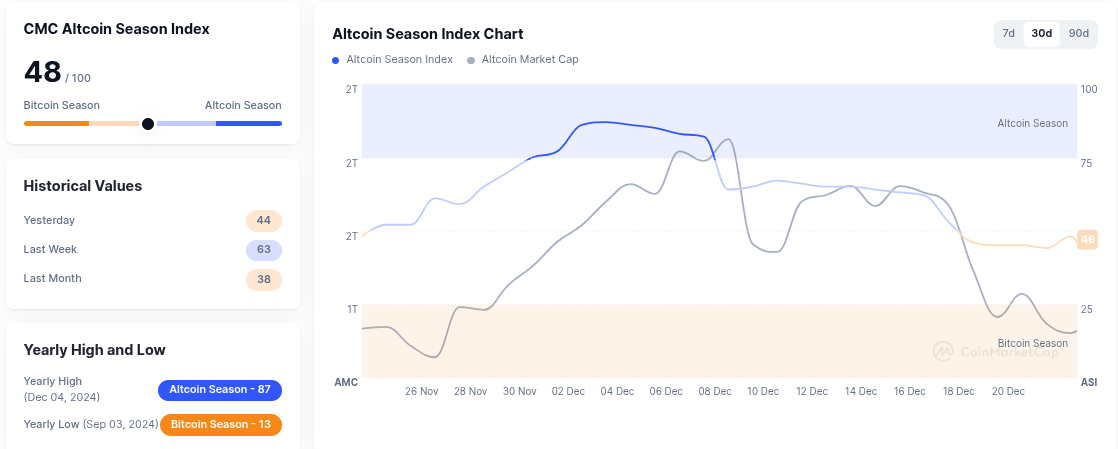Click the Altcoin Season - 87 badge
Image resolution: width=1118 pixels, height=449 pixels.
click(x=220, y=390)
